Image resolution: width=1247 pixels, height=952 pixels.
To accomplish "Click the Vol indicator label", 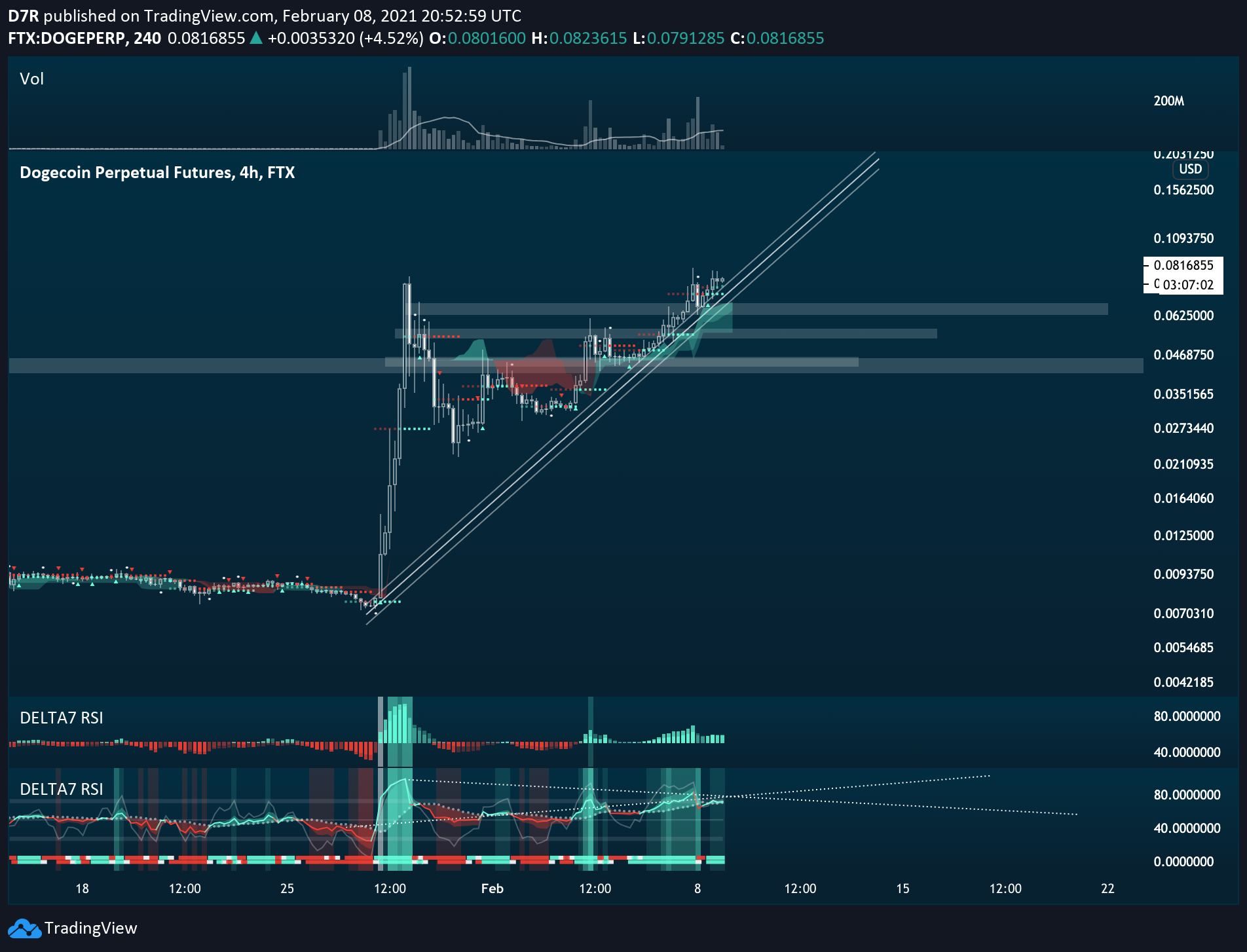I will [31, 79].
